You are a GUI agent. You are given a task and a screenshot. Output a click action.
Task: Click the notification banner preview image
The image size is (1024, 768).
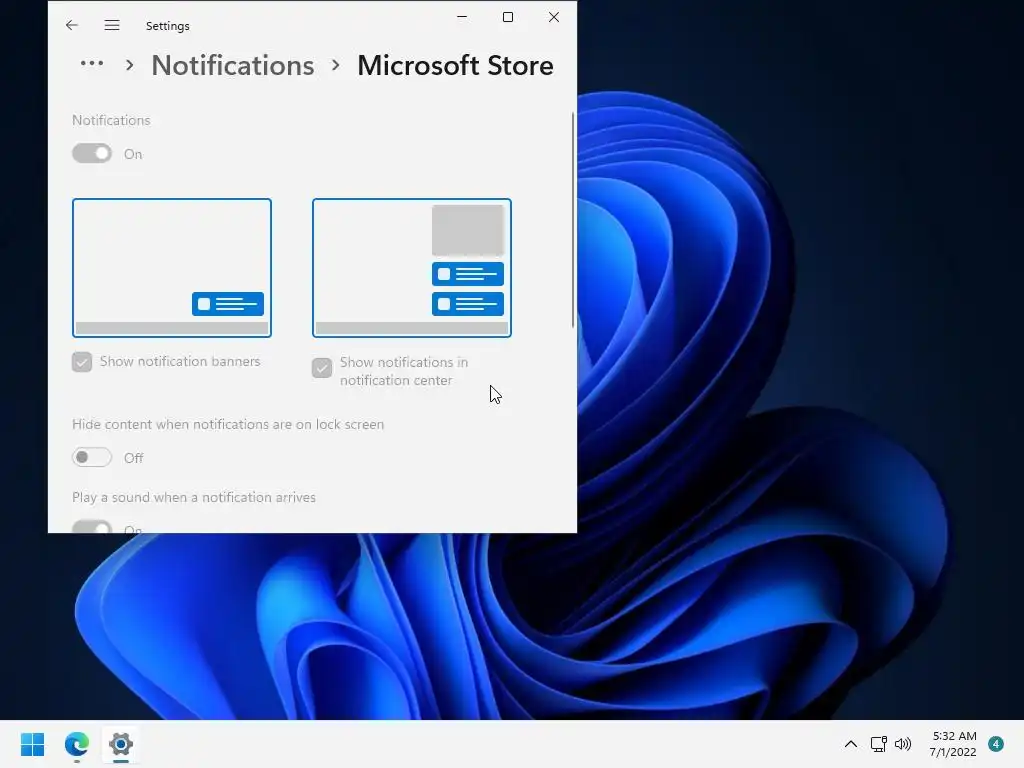(172, 268)
